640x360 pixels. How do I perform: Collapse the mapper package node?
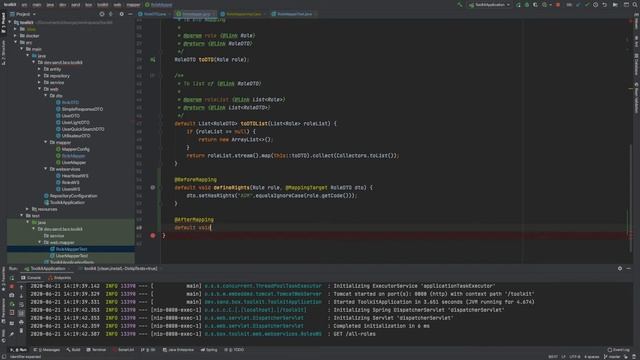[x=46, y=142]
